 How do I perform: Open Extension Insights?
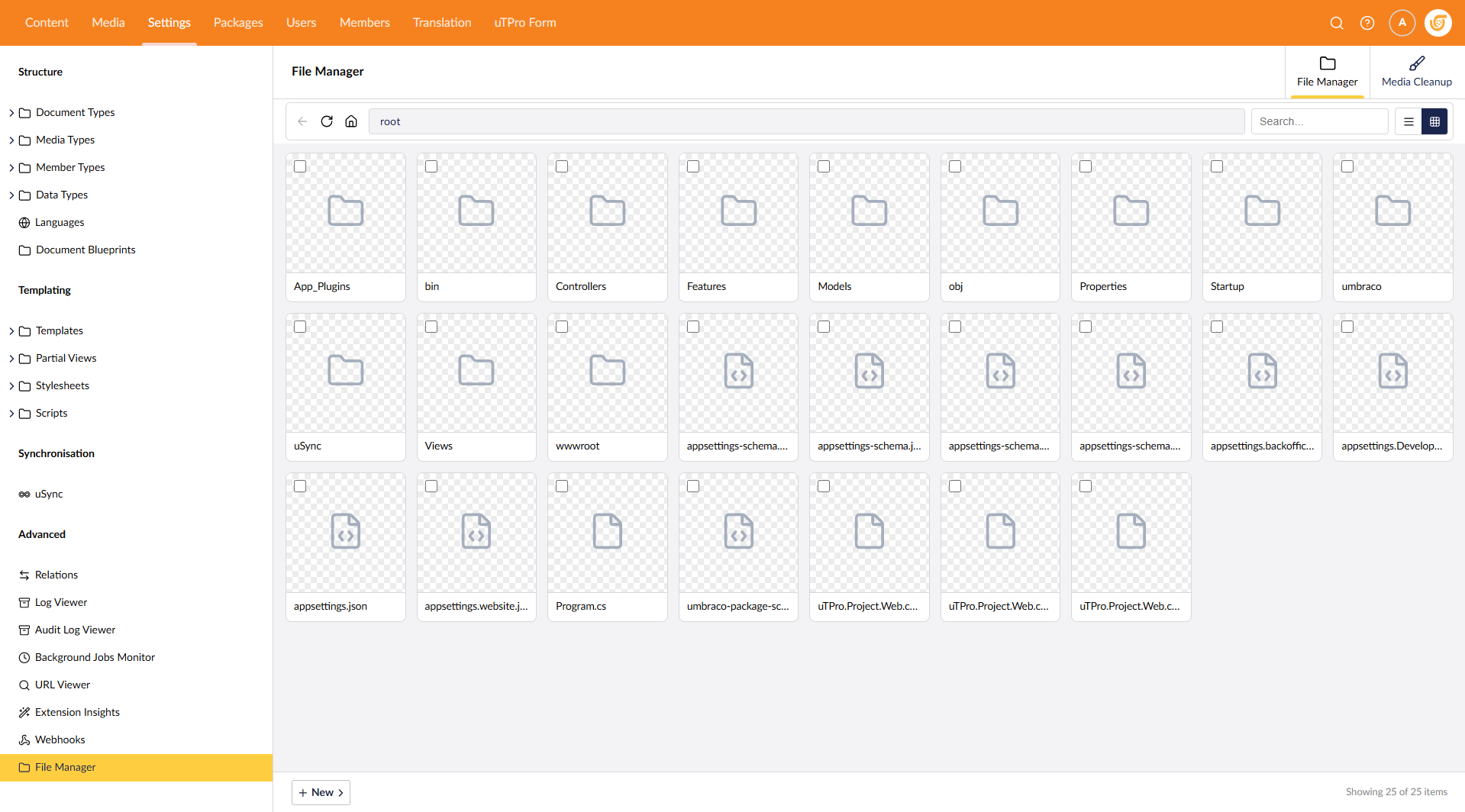point(69,712)
